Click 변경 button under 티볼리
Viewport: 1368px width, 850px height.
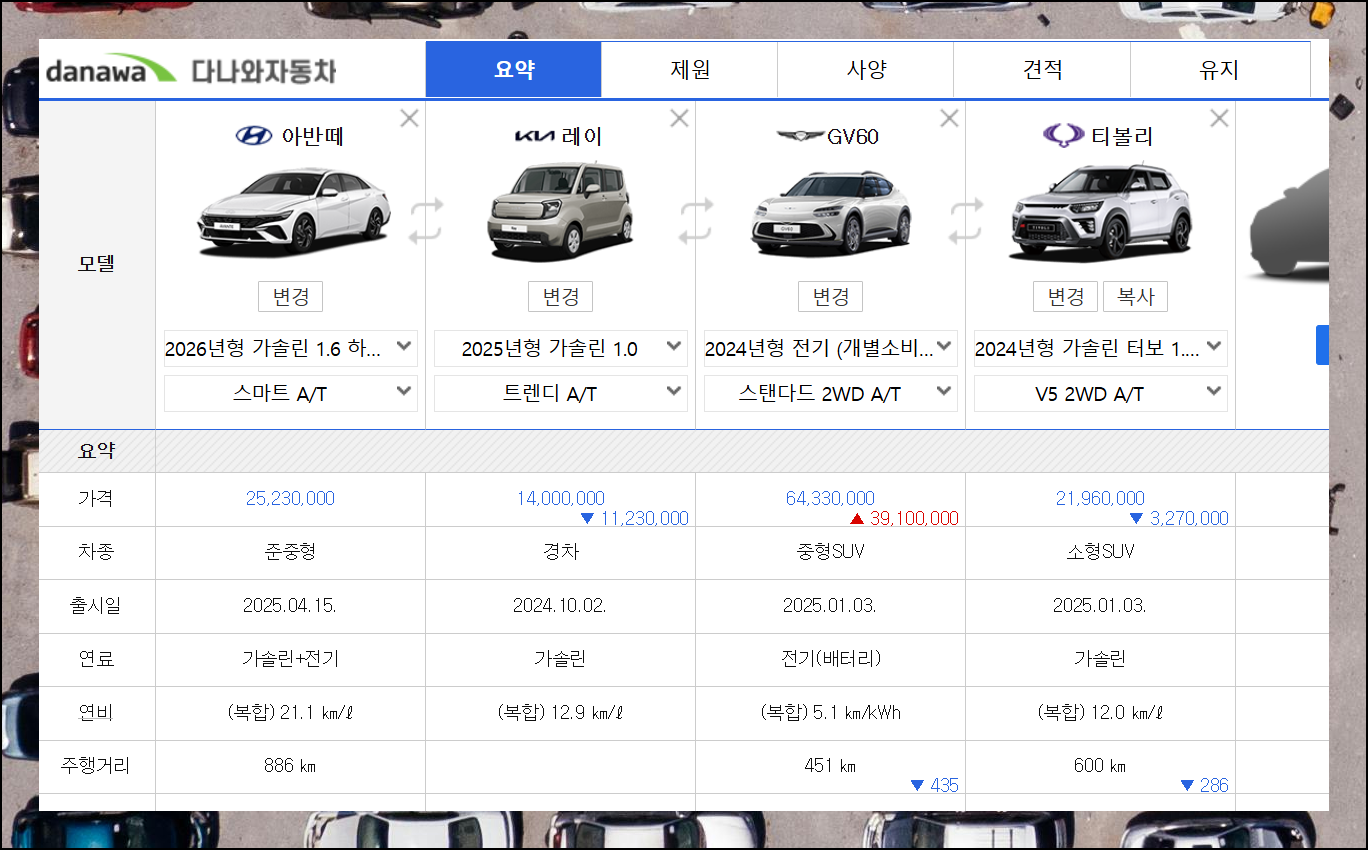click(x=1066, y=297)
